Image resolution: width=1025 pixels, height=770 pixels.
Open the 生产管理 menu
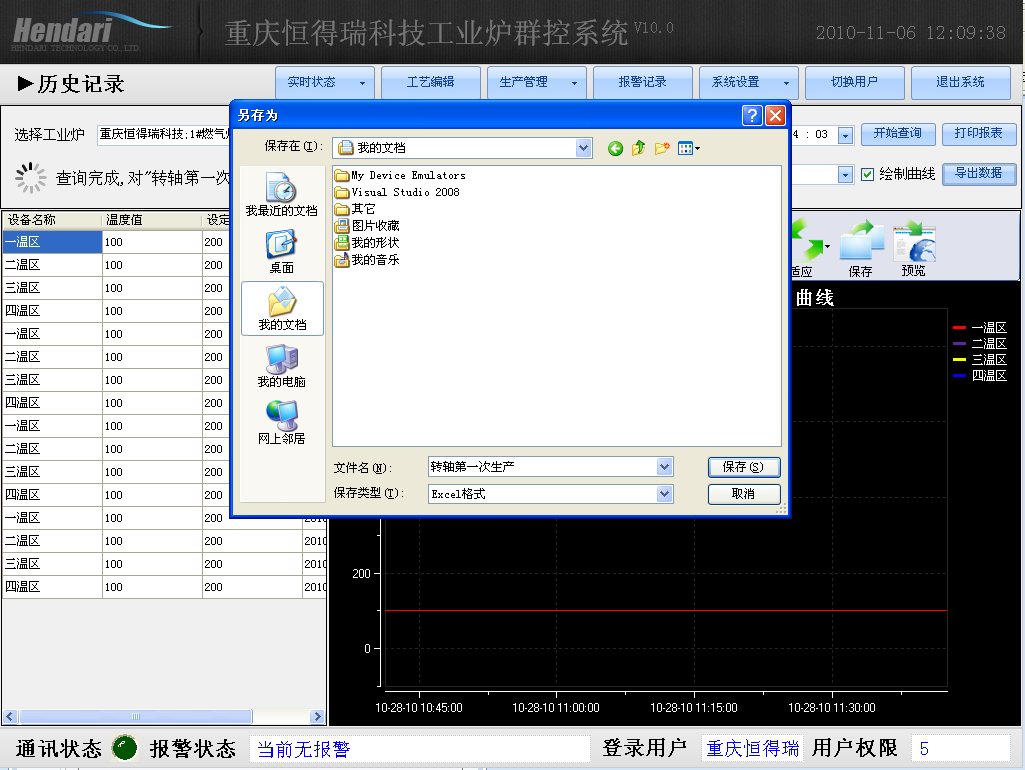tap(535, 83)
